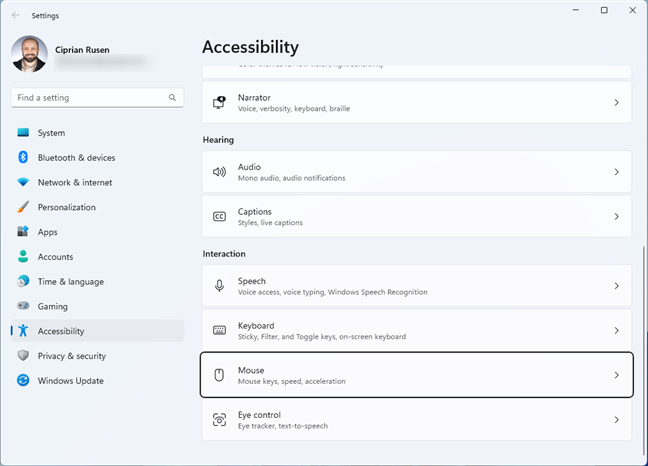
Task: Open the Speech card title
Action: click(x=252, y=281)
